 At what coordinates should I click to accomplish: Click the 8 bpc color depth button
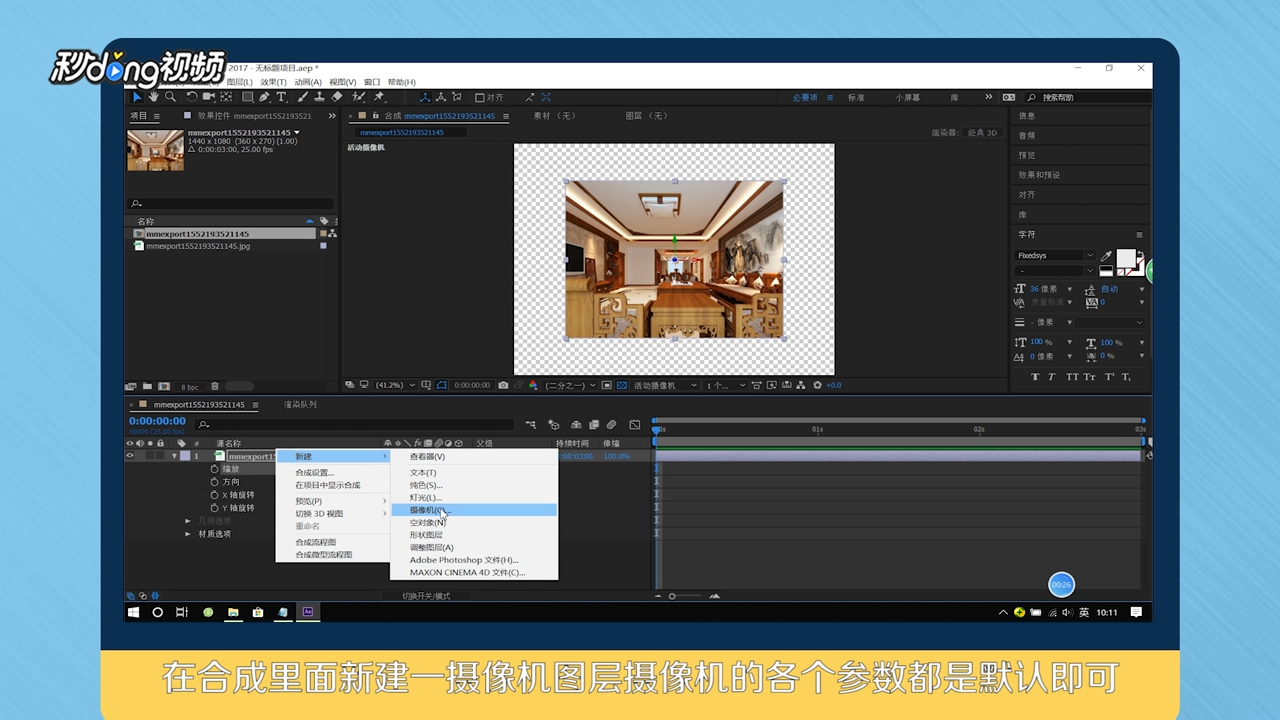pyautogui.click(x=189, y=387)
